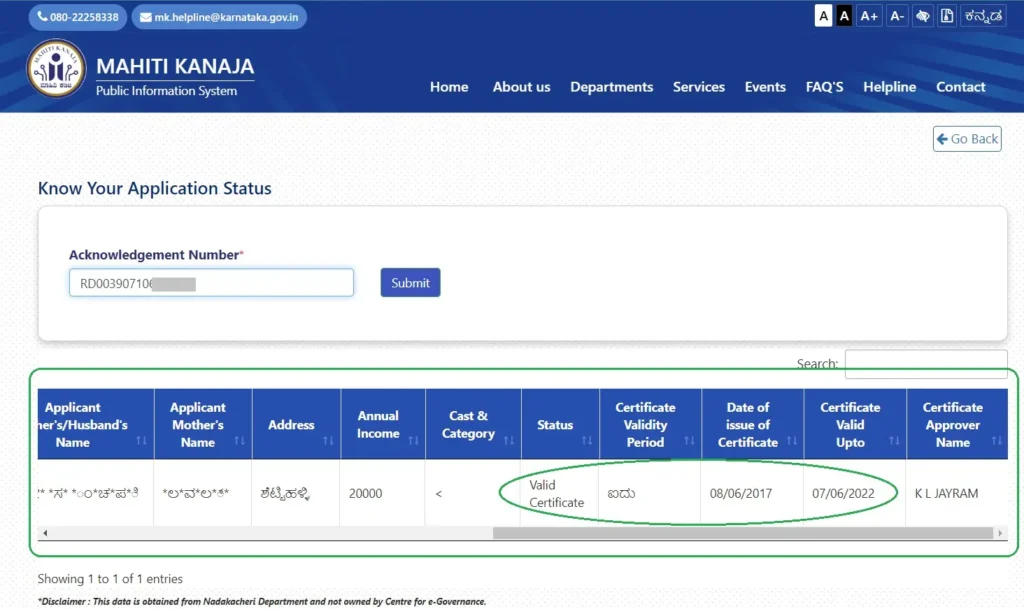Click the Mahiti Kanaja logo
Image resolution: width=1024 pixels, height=609 pixels.
coord(56,68)
